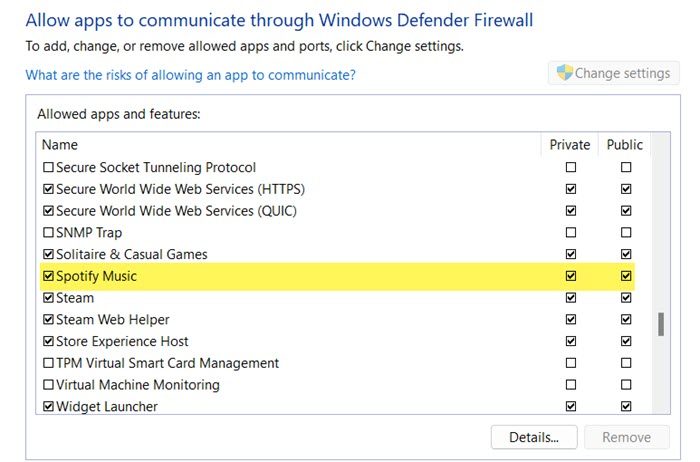This screenshot has height=462, width=700.
Task: Click the Private column header
Action: [570, 145]
